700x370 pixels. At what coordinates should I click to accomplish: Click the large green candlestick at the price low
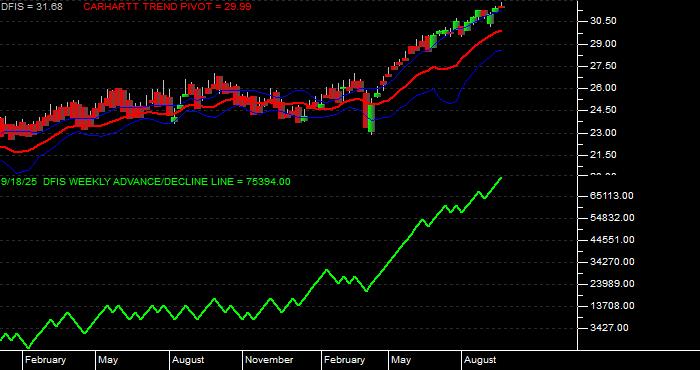371,118
